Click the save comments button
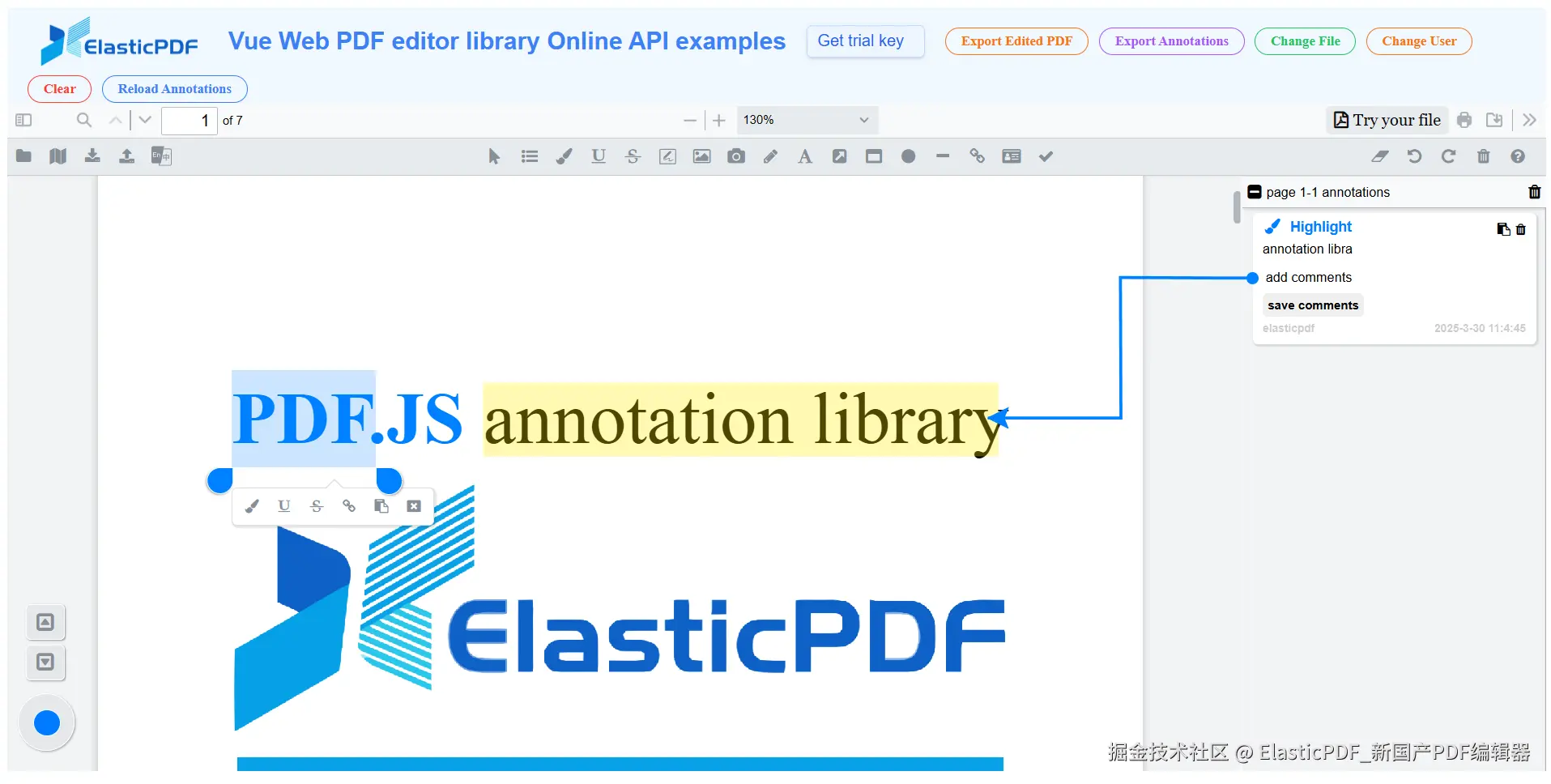The image size is (1551, 784). (x=1313, y=305)
